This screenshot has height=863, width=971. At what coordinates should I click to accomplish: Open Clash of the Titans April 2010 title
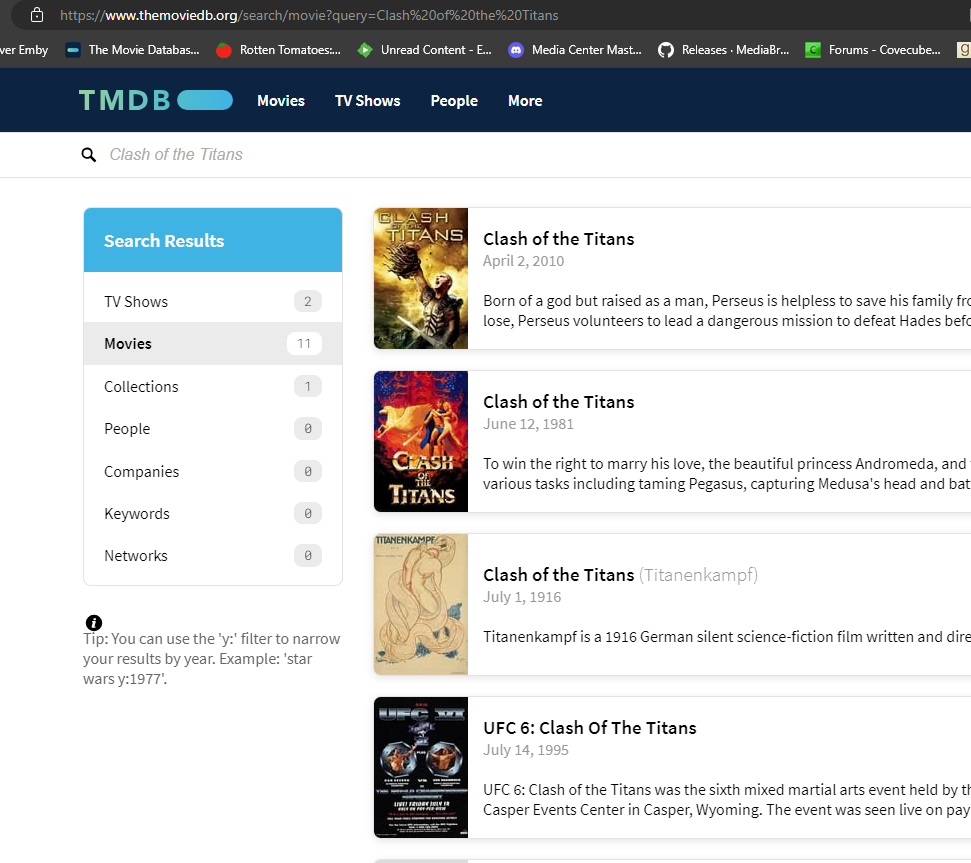pyautogui.click(x=559, y=239)
